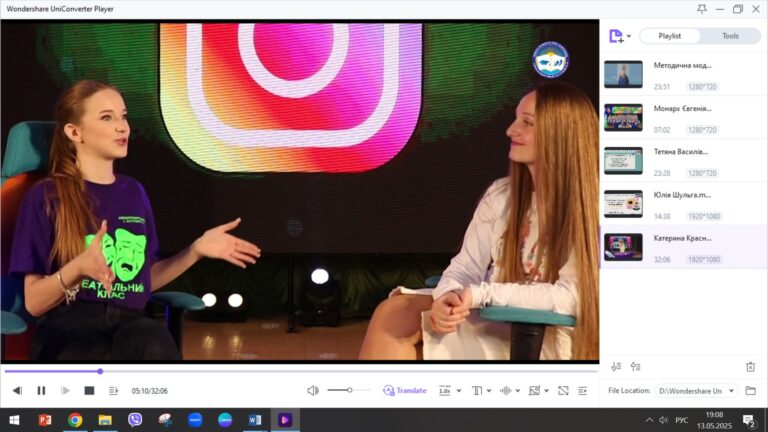Image resolution: width=768 pixels, height=432 pixels.
Task: Delete the selected playlist item
Action: 750,367
